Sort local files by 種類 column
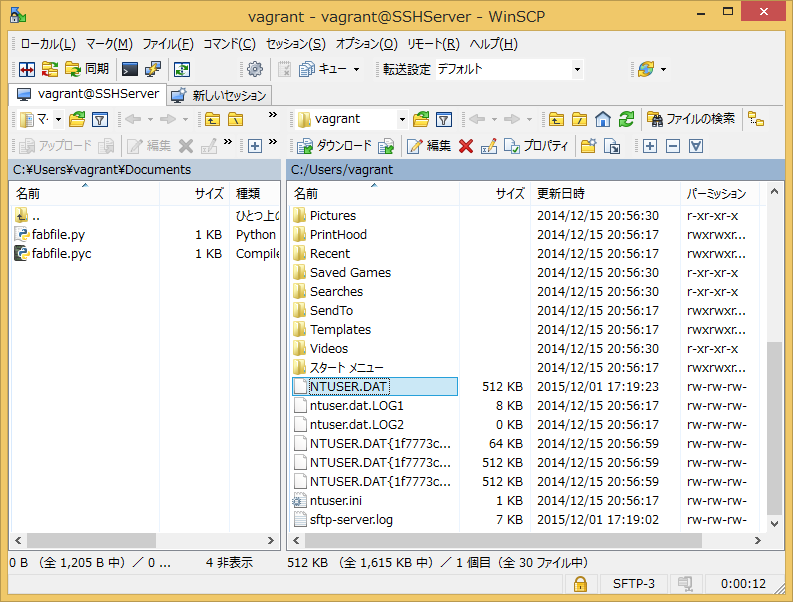Viewport: 793px width, 602px height. 255,193
